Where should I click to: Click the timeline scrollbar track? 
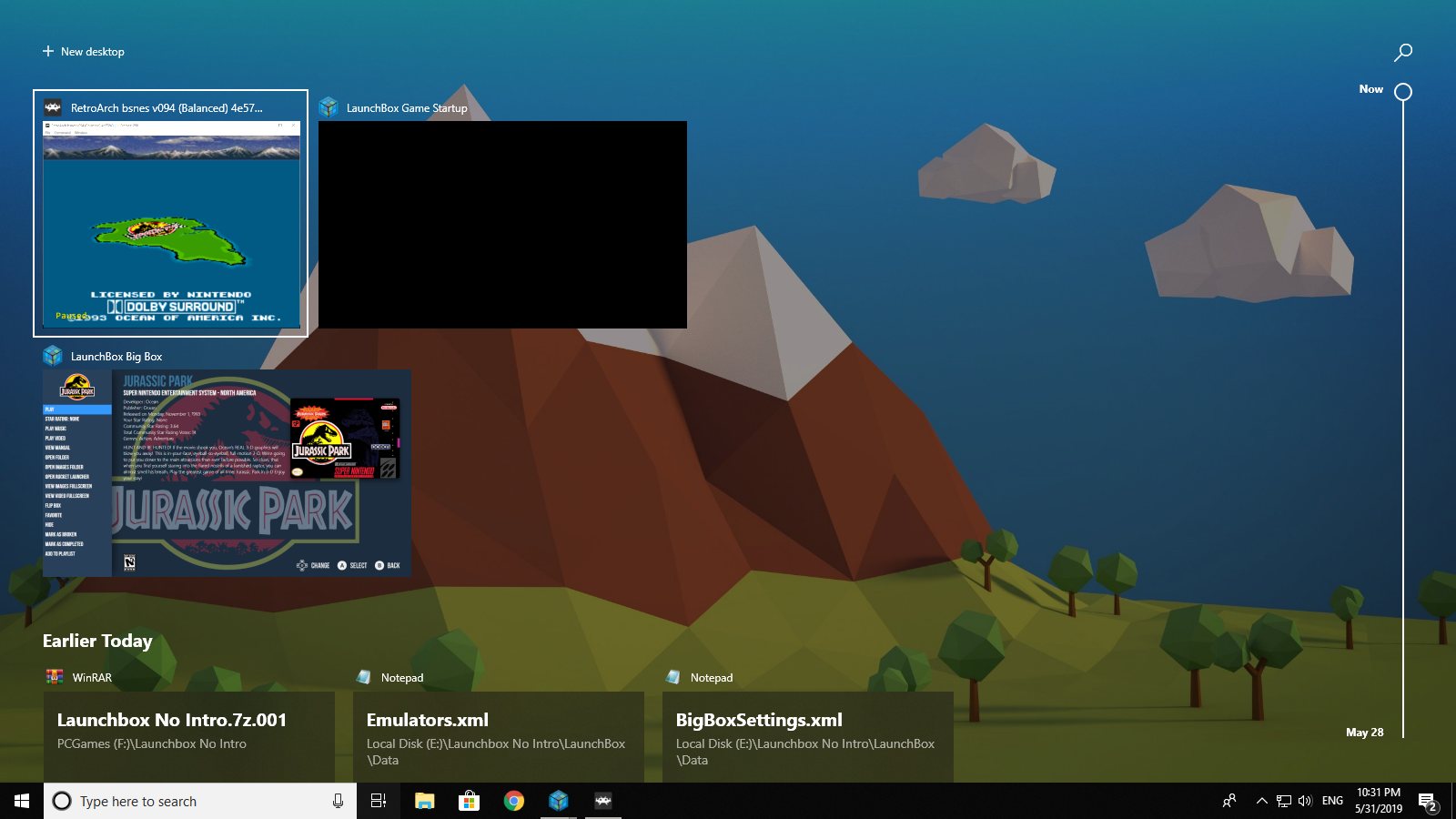1403,419
